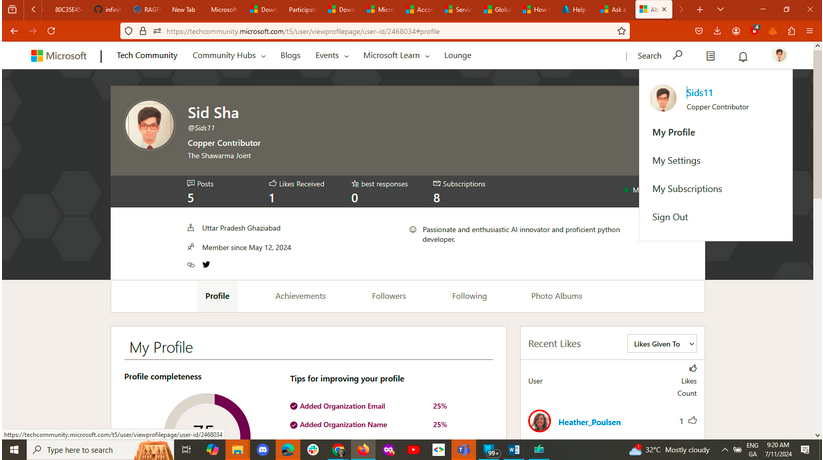Click the Windows Start button
Image resolution: width=823 pixels, height=460 pixels.
(x=14, y=450)
